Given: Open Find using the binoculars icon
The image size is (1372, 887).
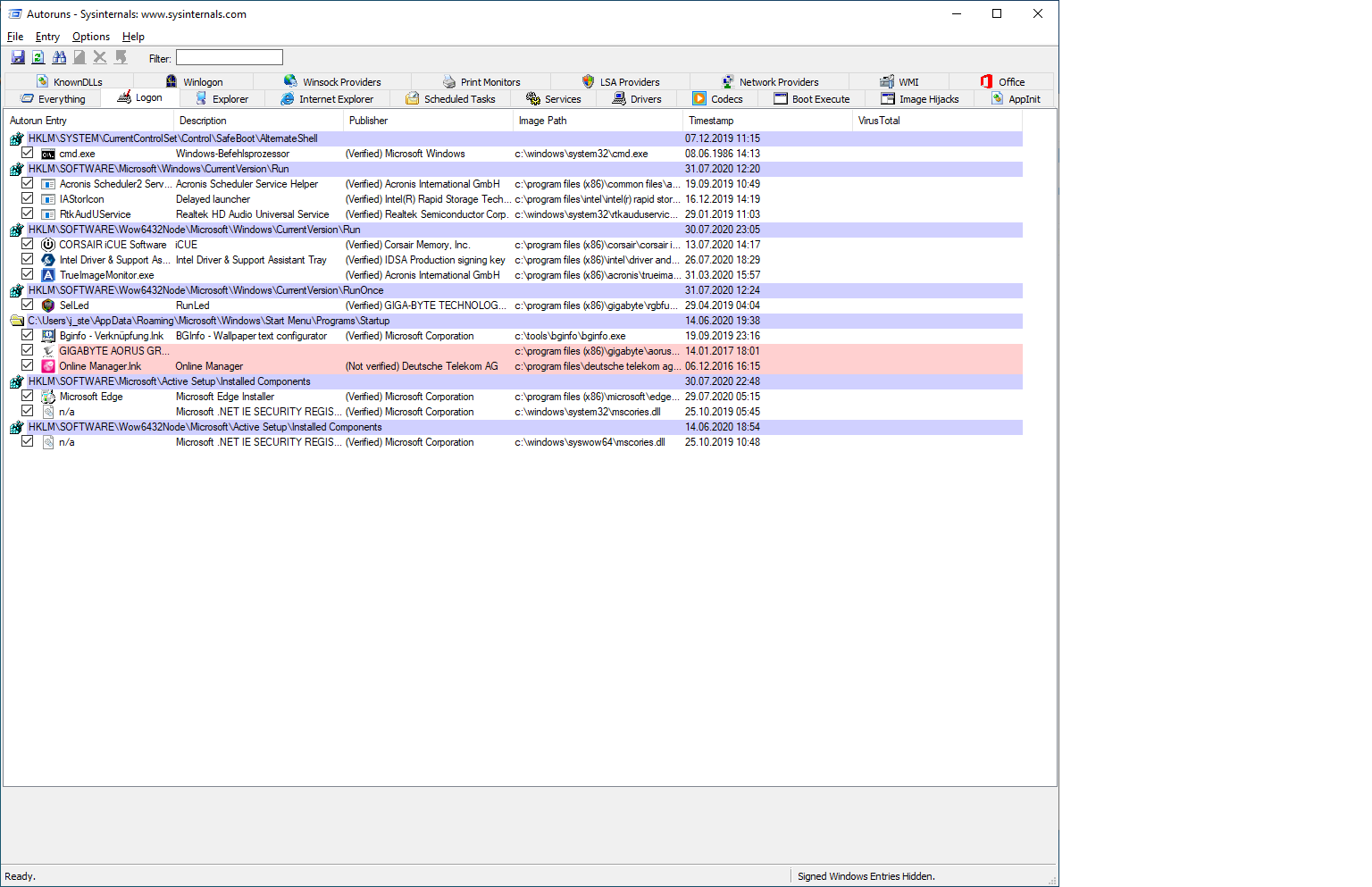Looking at the screenshot, I should 59,57.
